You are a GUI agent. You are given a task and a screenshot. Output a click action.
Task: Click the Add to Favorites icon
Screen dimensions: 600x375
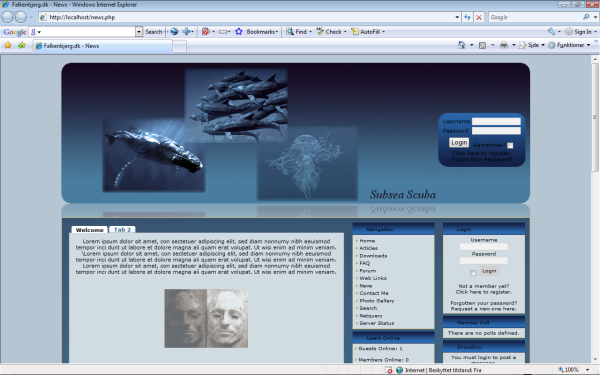[x=21, y=45]
